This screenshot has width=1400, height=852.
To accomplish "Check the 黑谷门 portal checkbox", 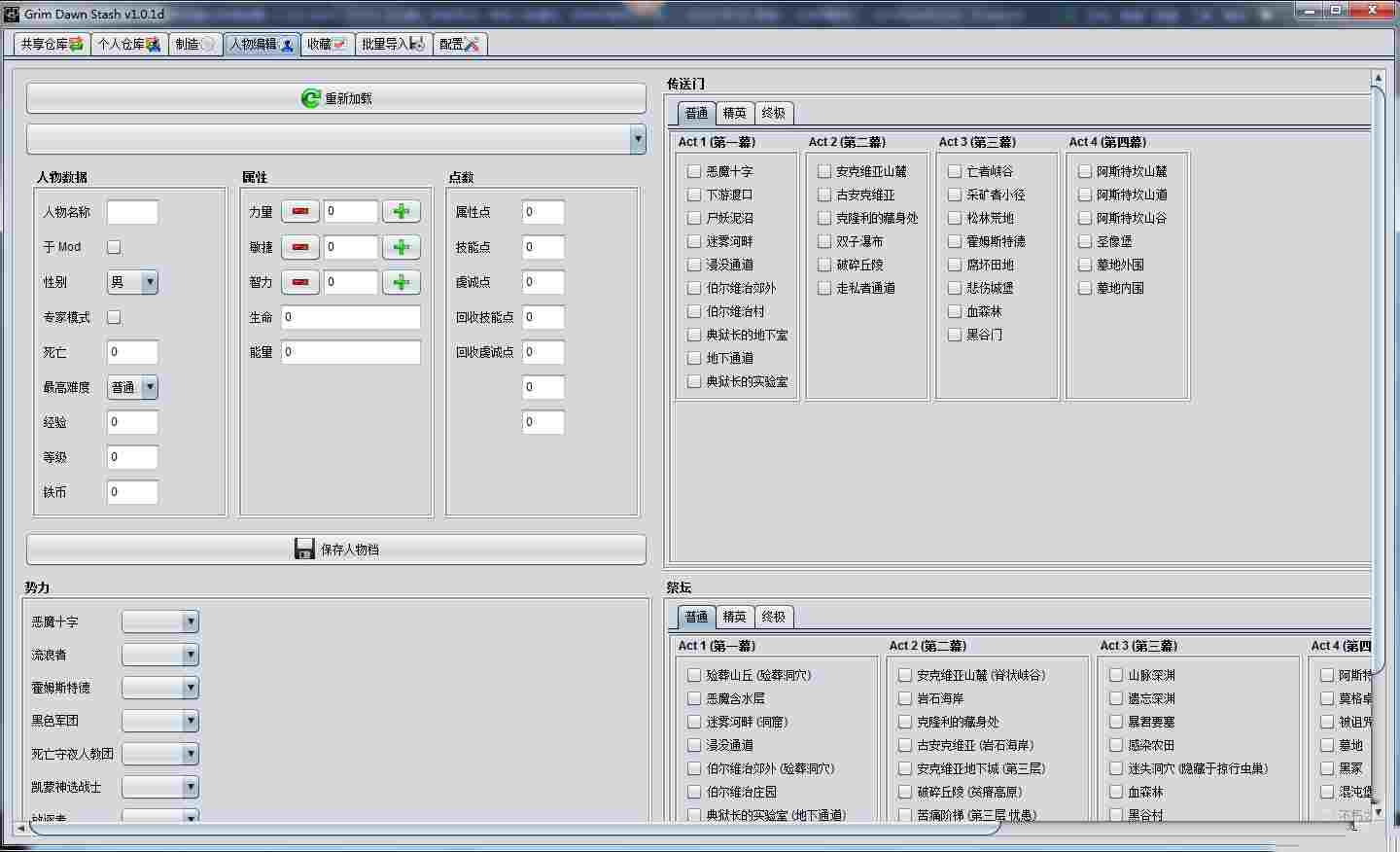I will tap(955, 335).
